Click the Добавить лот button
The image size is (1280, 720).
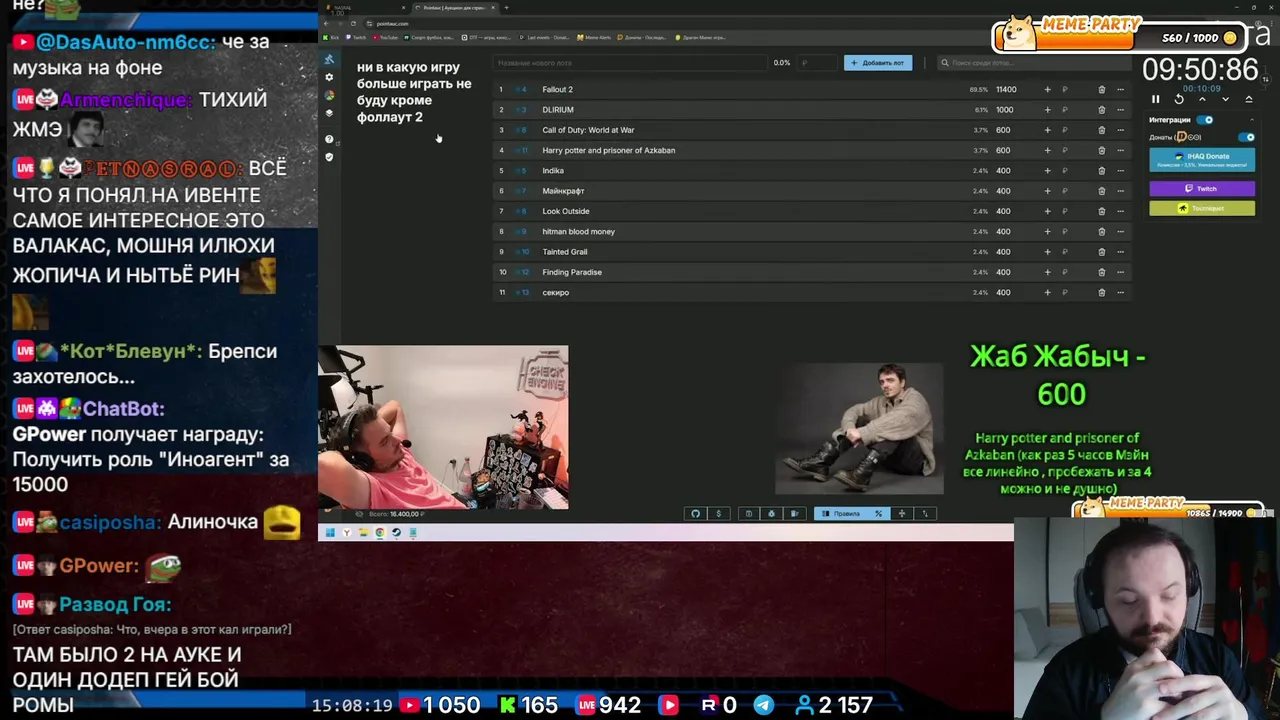pos(878,63)
